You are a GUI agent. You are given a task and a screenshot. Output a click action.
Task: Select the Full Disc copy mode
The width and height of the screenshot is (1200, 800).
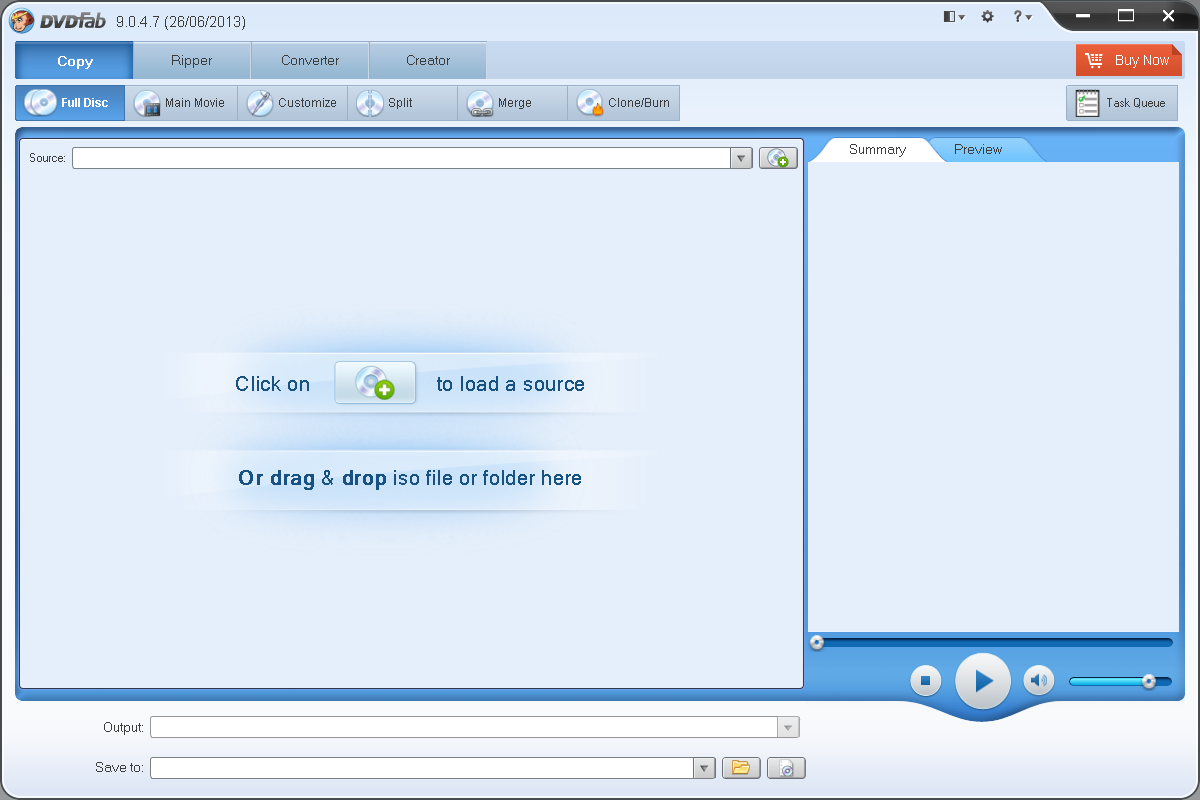[x=70, y=103]
